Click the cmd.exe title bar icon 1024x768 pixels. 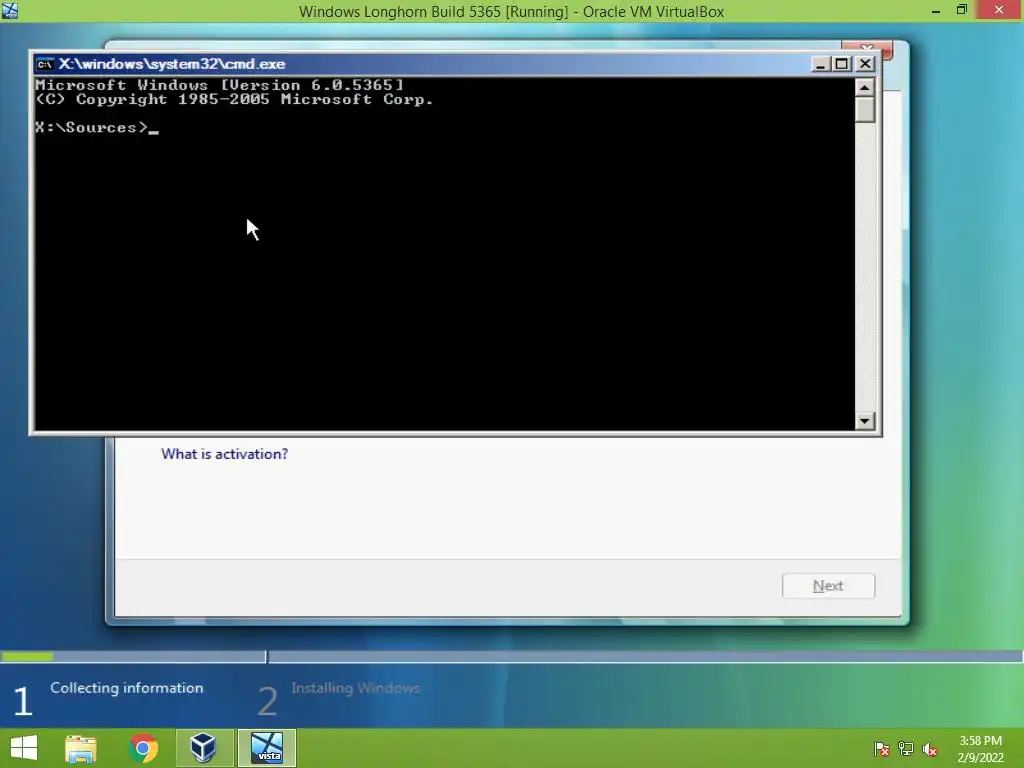point(44,64)
